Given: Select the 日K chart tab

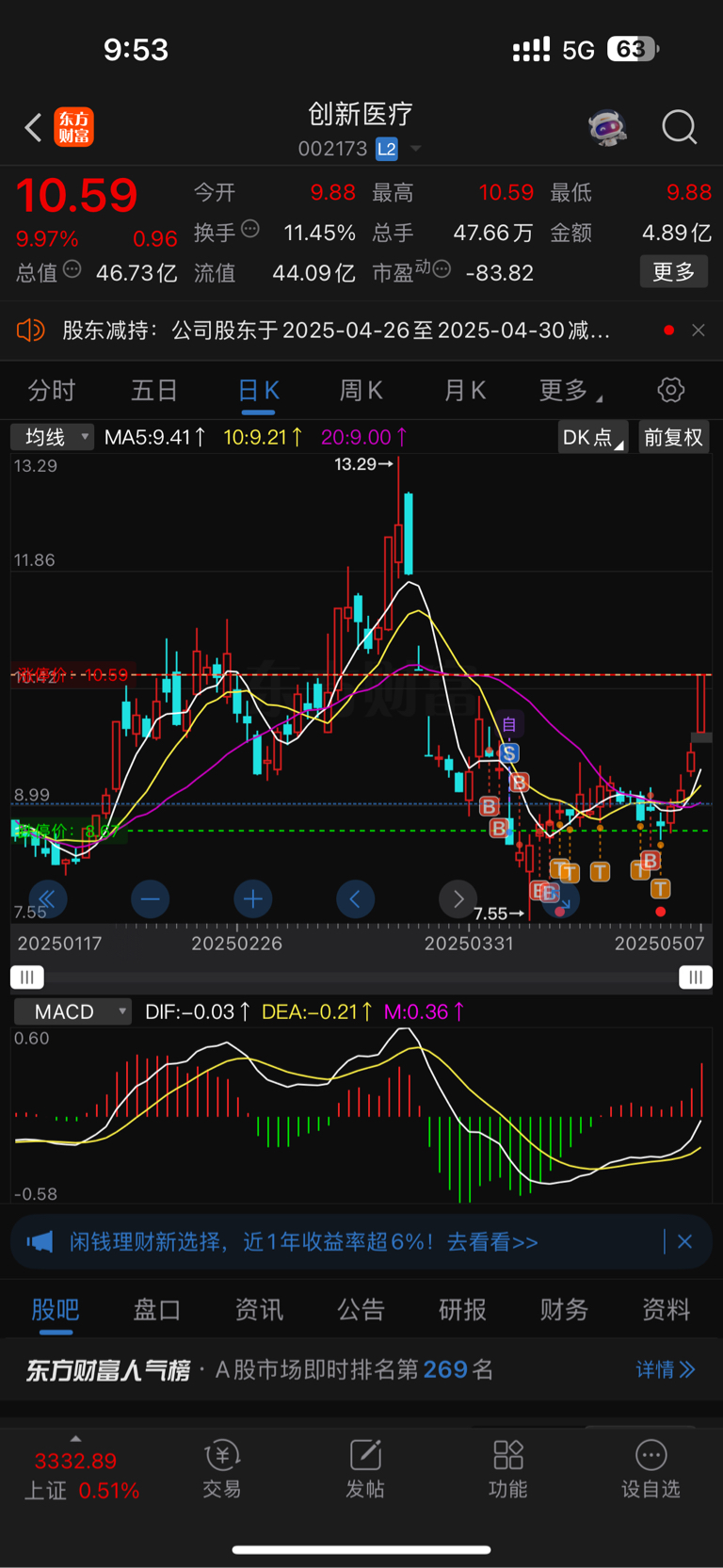Looking at the screenshot, I should coord(258,390).
